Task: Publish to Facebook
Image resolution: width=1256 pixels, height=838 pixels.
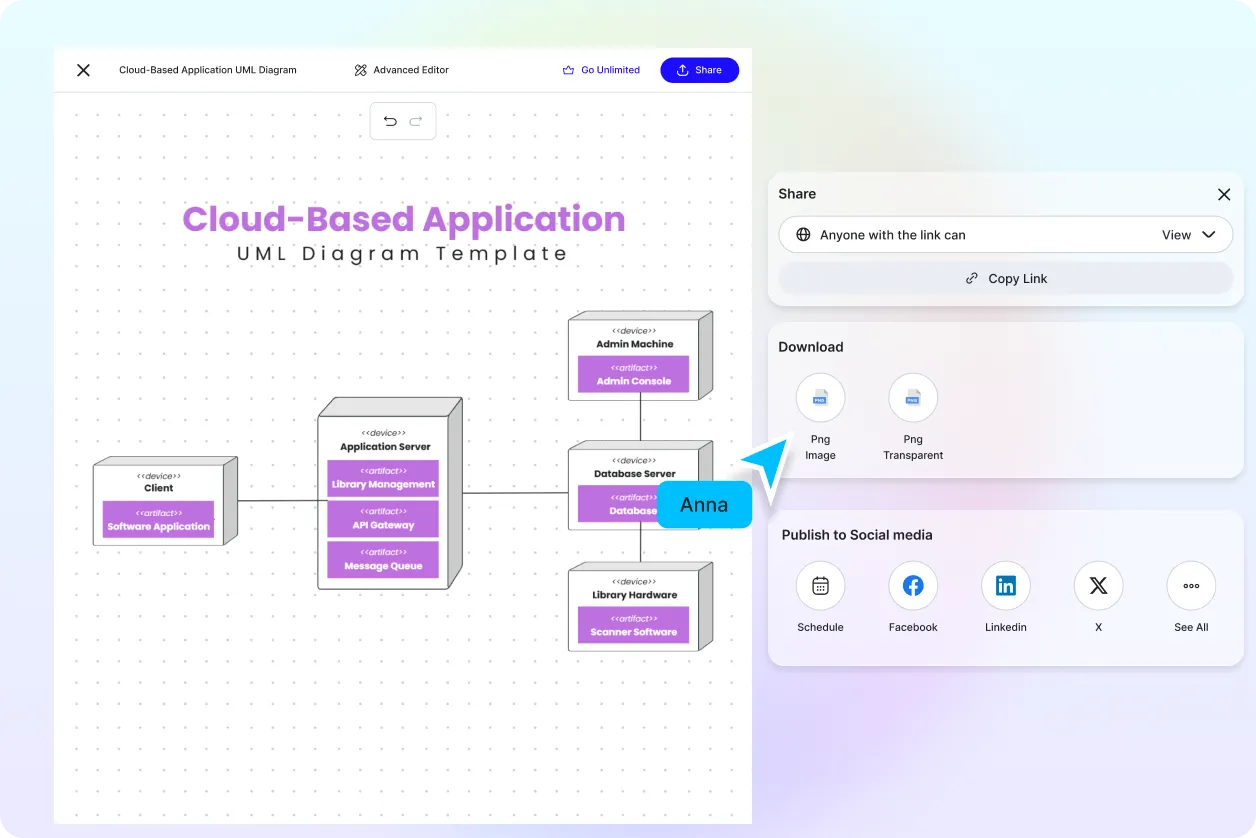Action: pos(912,587)
